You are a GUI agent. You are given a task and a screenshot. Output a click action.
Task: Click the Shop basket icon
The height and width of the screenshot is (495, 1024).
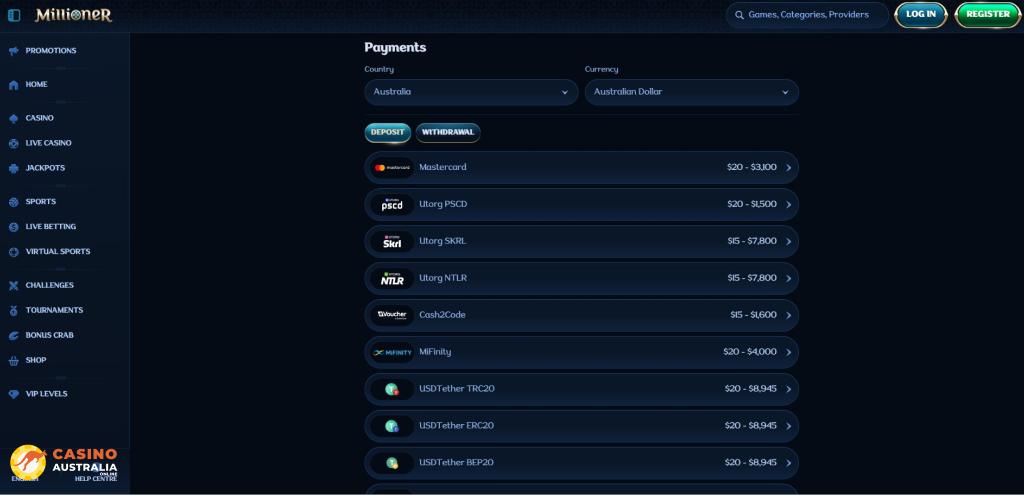(x=14, y=360)
